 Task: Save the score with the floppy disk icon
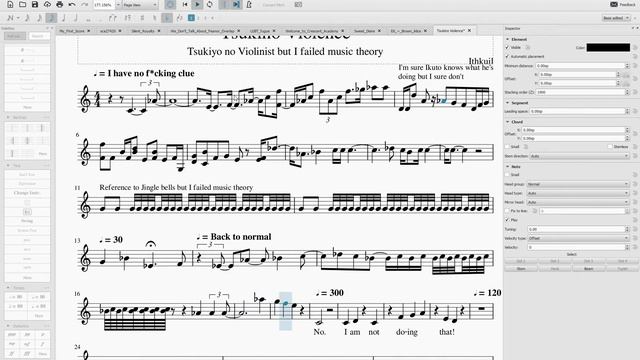click(35, 4)
